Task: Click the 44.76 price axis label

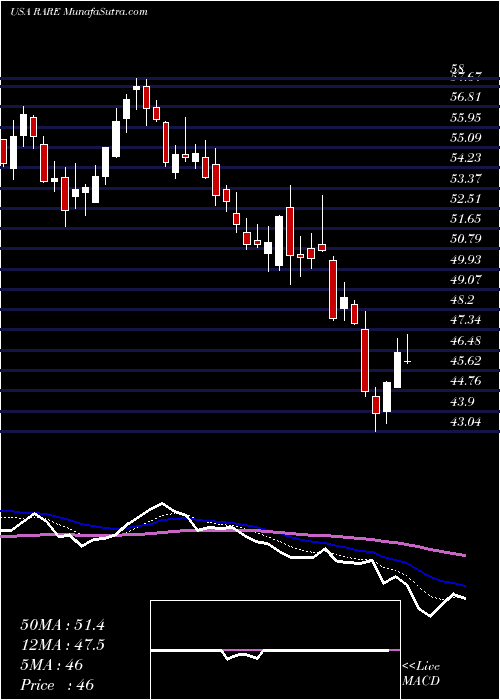Action: click(x=466, y=381)
